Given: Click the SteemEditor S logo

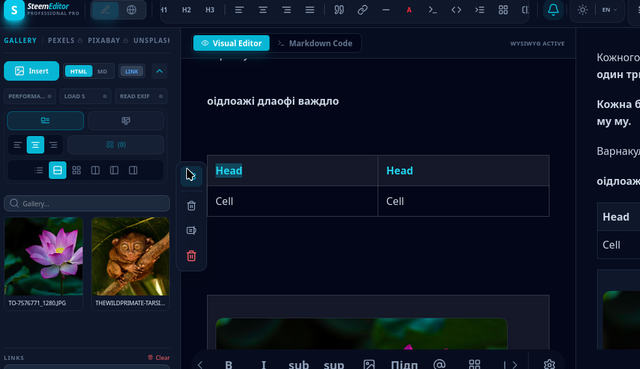Looking at the screenshot, I should pos(14,10).
